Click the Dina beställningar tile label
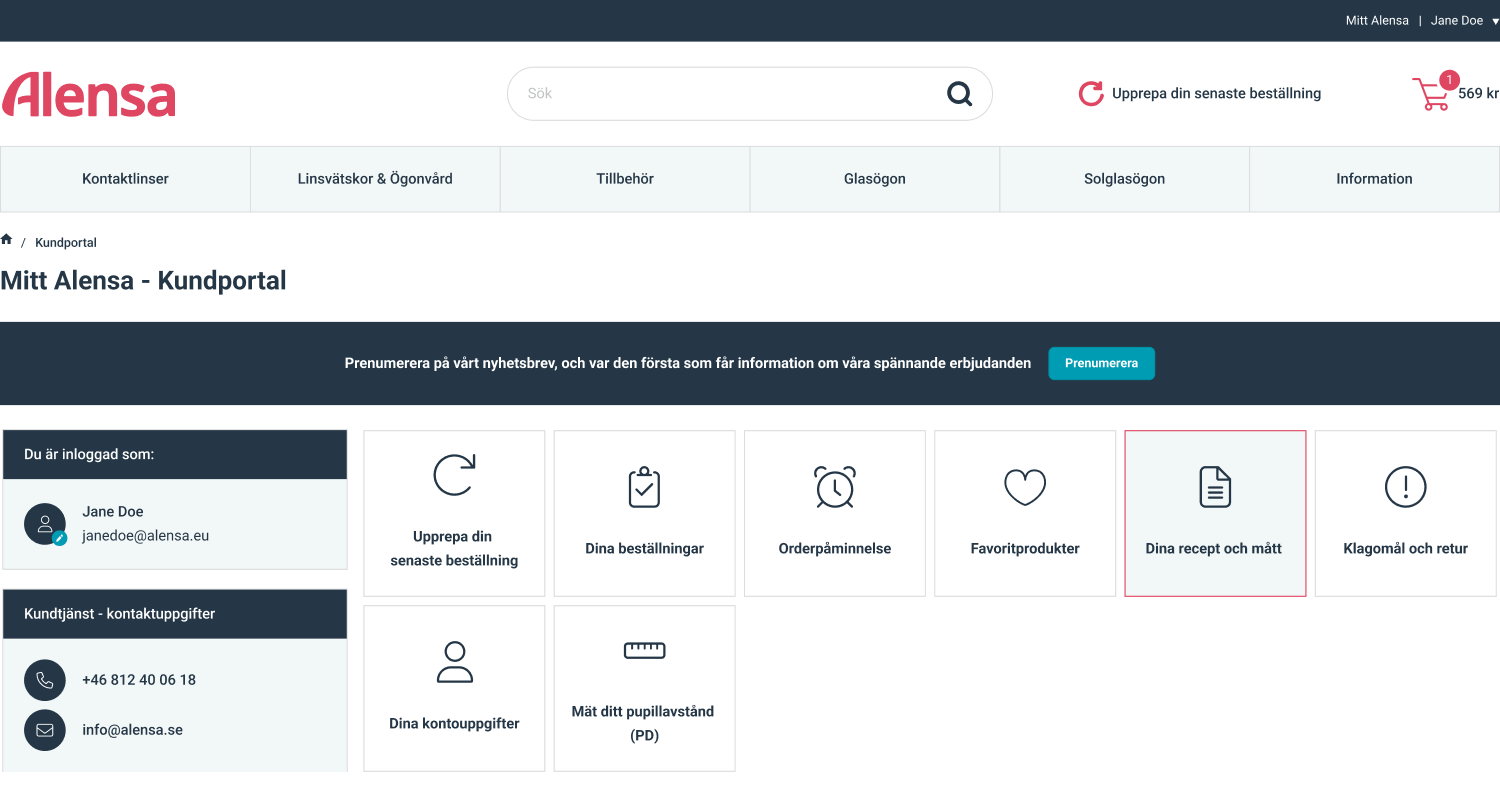This screenshot has width=1500, height=793. pos(645,549)
